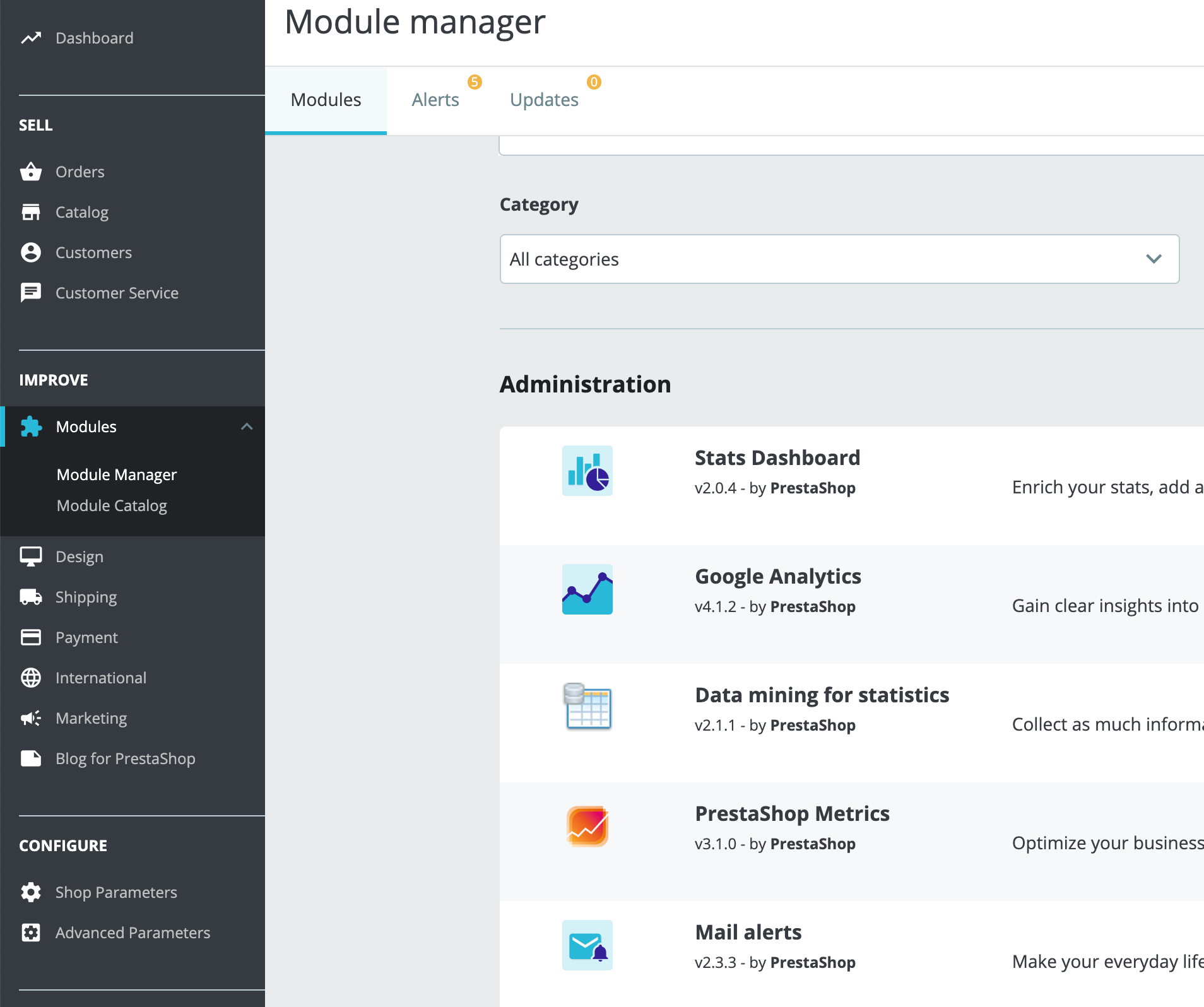Click the Stats Dashboard module icon
Image resolution: width=1204 pixels, height=1007 pixels.
point(587,471)
